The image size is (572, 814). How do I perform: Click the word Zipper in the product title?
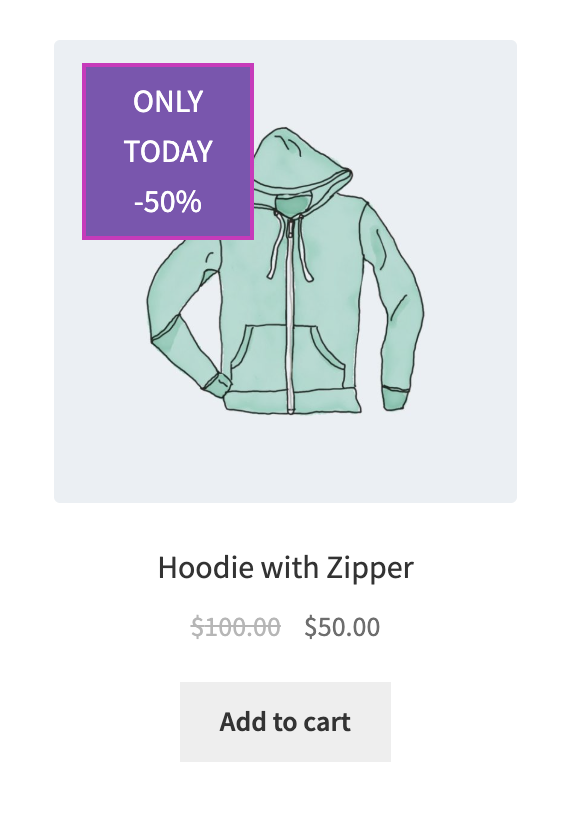pyautogui.click(x=370, y=568)
